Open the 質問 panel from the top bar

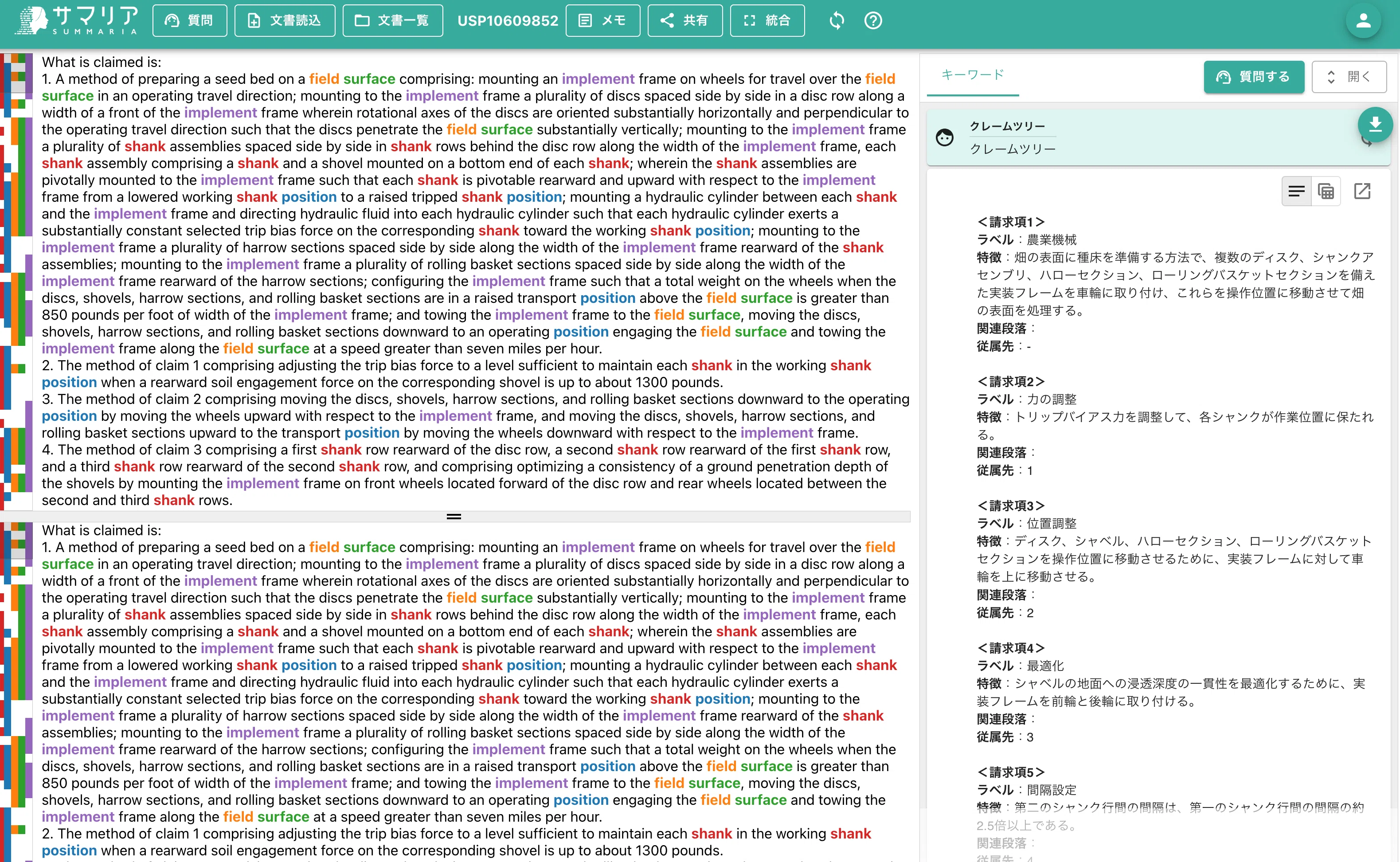click(x=190, y=20)
